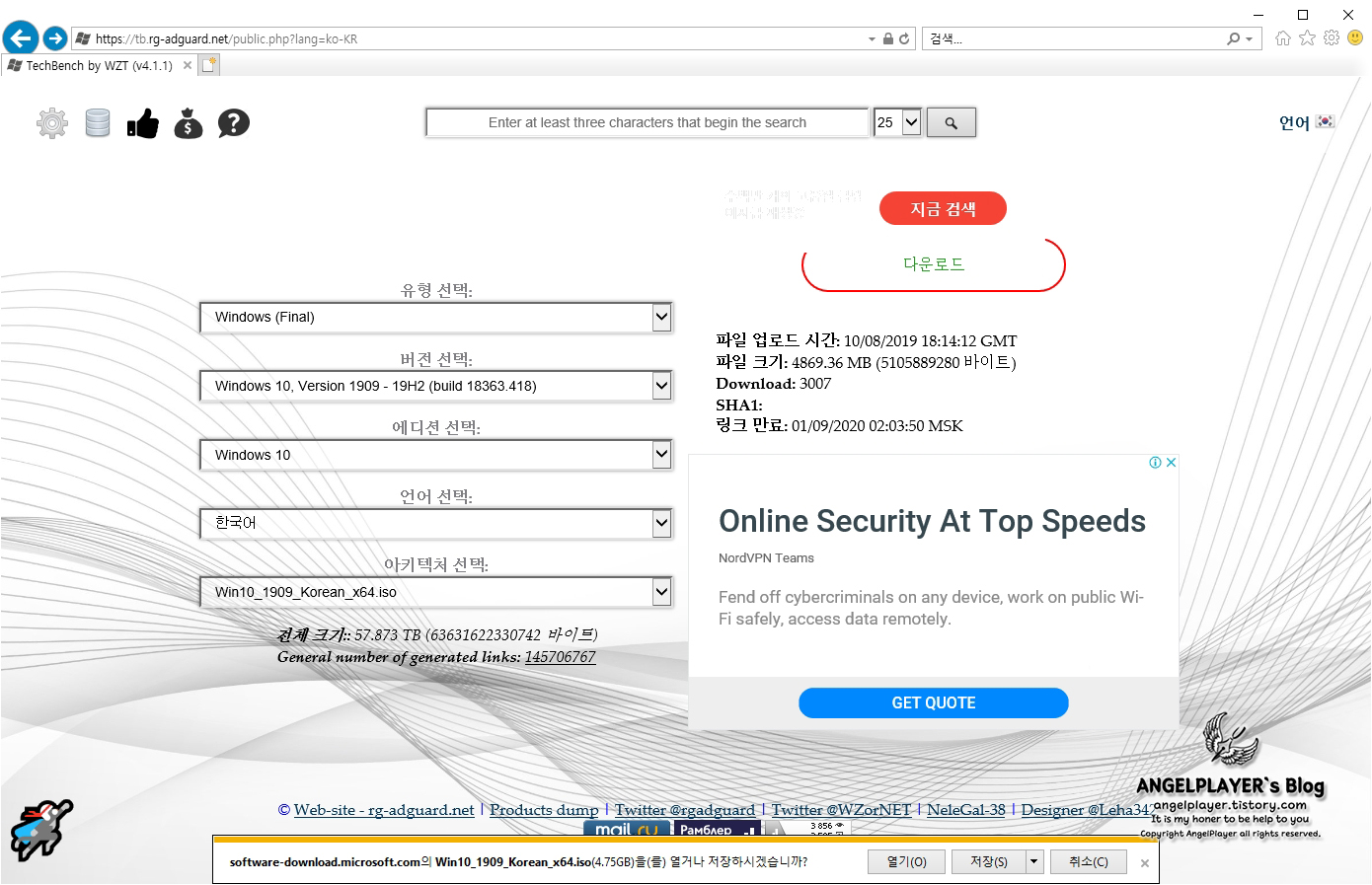This screenshot has width=1372, height=885.
Task: Click the Online Security At Top Speeds headline
Action: coord(932,521)
